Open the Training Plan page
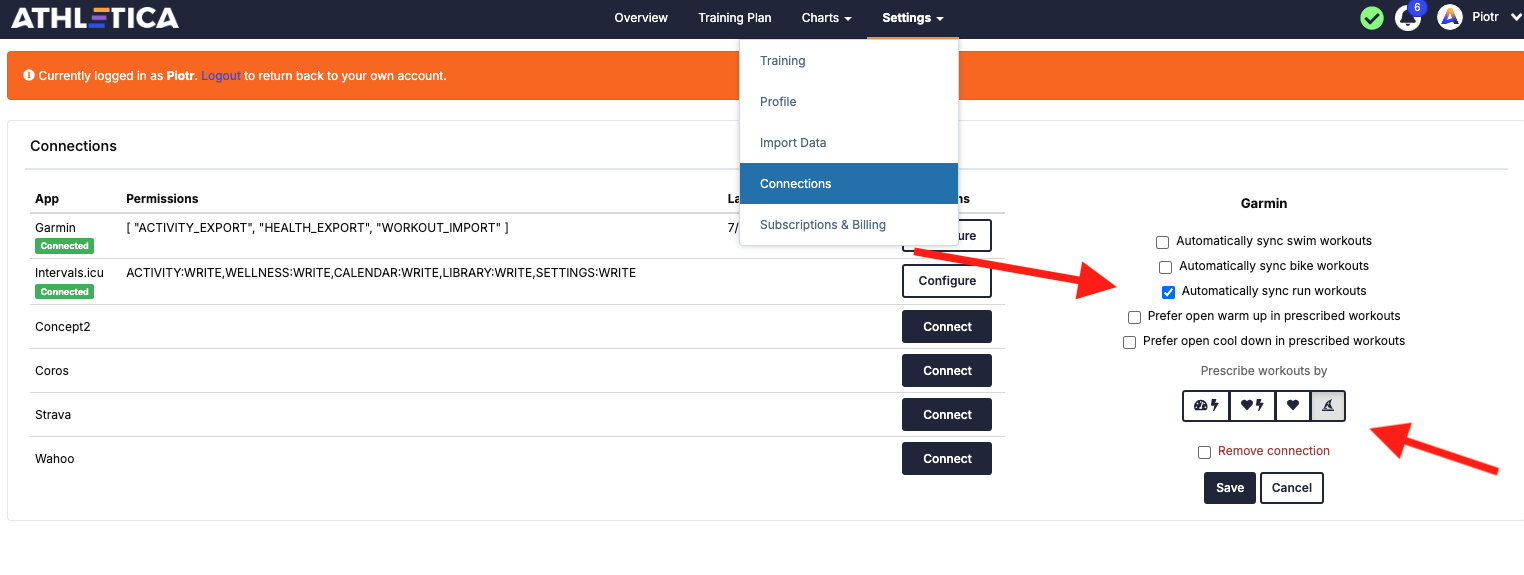The height and width of the screenshot is (575, 1524). point(735,18)
